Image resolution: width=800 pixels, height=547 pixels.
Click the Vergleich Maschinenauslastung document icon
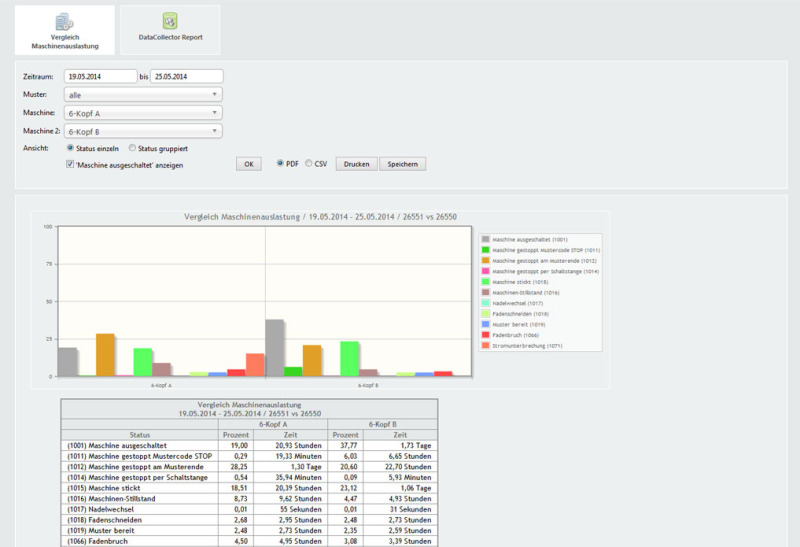(63, 20)
